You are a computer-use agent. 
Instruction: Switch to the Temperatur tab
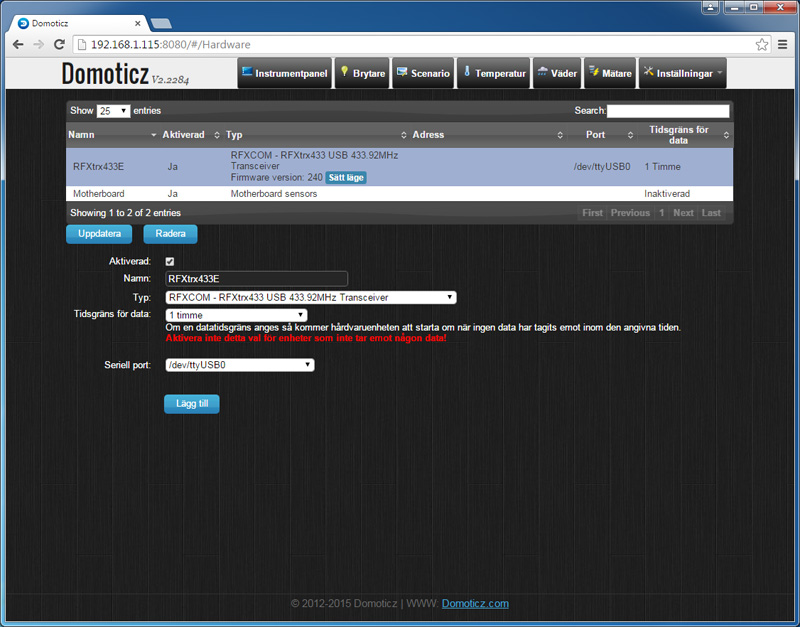coord(493,73)
